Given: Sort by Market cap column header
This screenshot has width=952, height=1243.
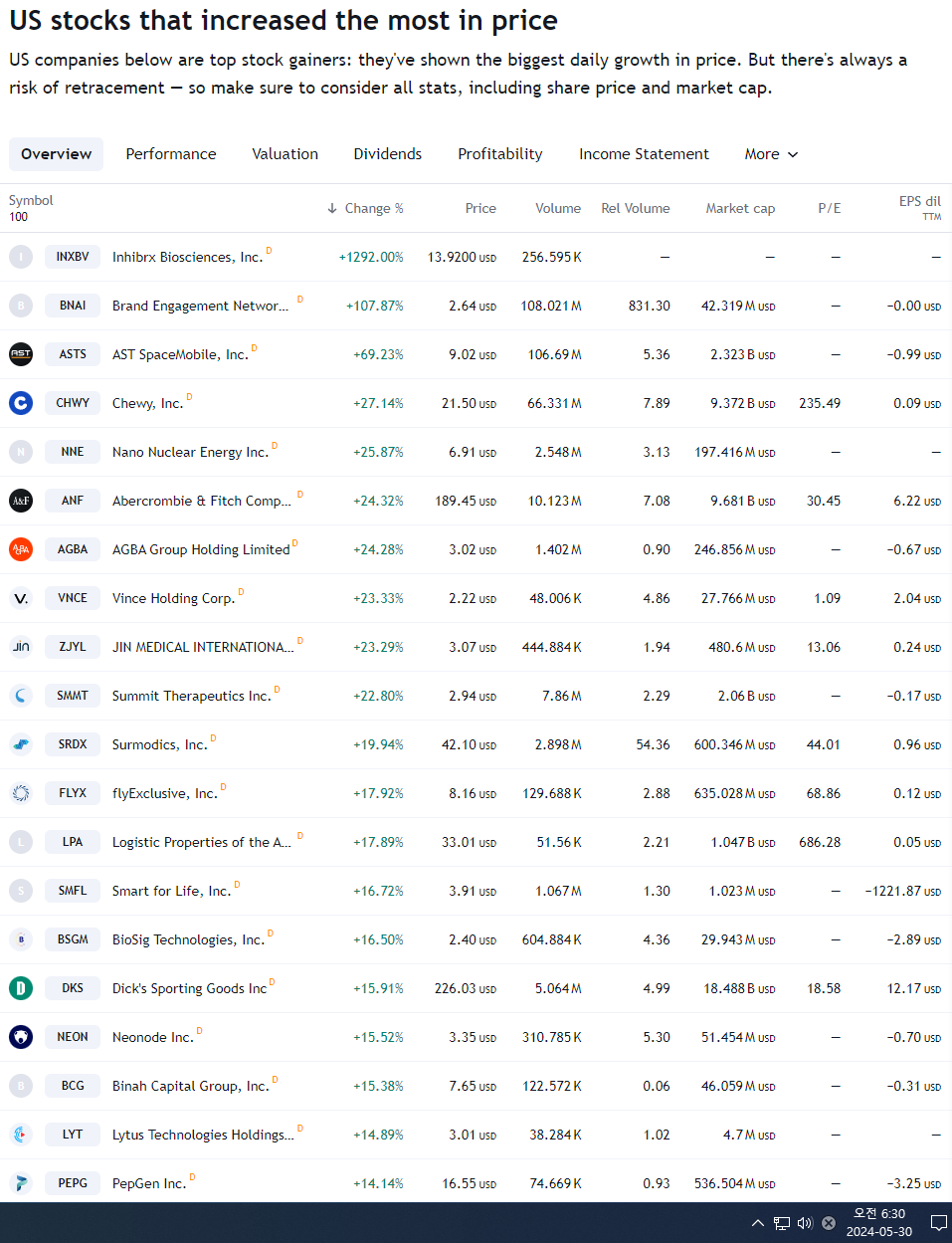Looking at the screenshot, I should click(740, 208).
